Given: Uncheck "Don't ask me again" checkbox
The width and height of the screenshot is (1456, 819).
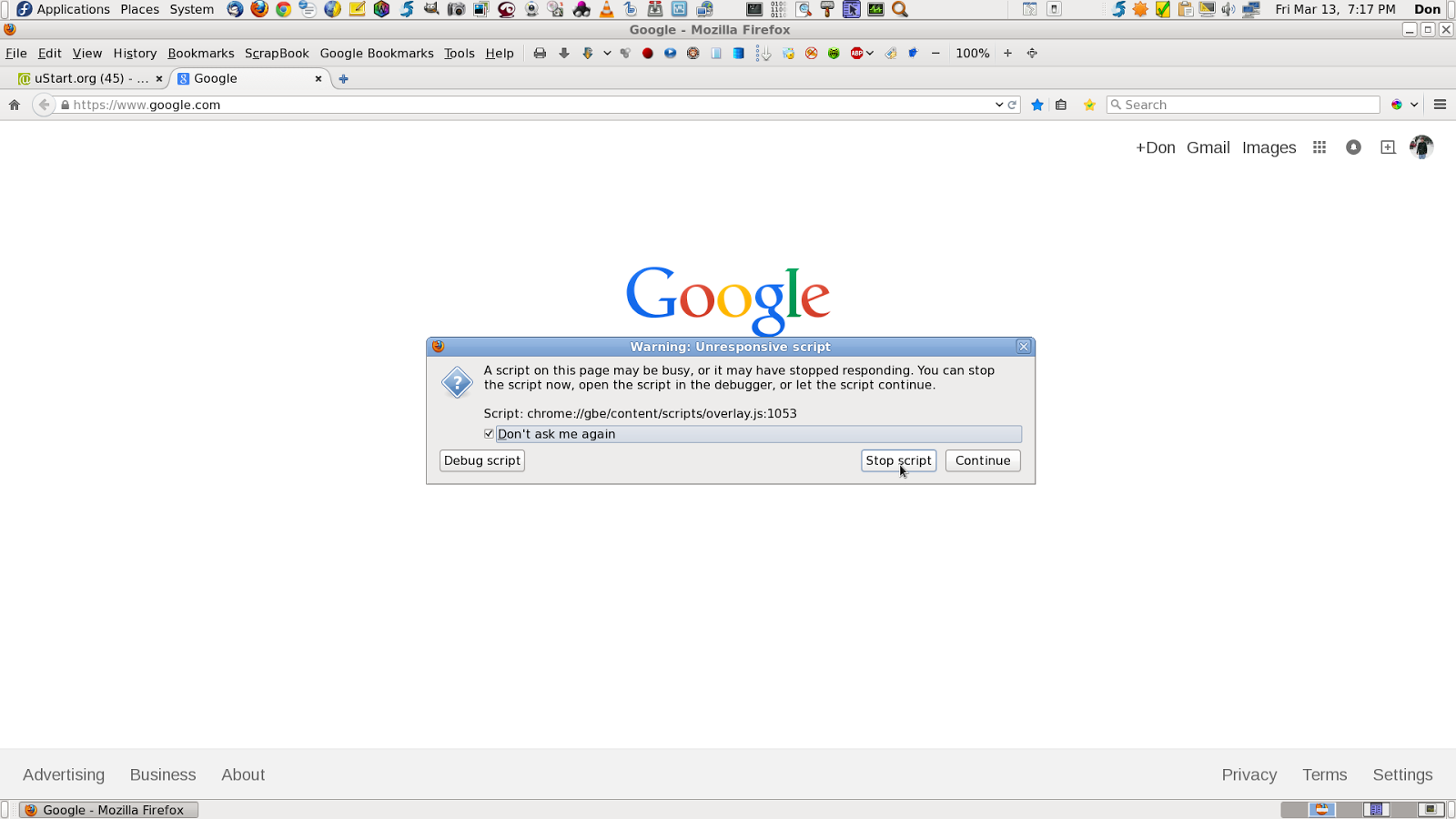Looking at the screenshot, I should (x=489, y=434).
